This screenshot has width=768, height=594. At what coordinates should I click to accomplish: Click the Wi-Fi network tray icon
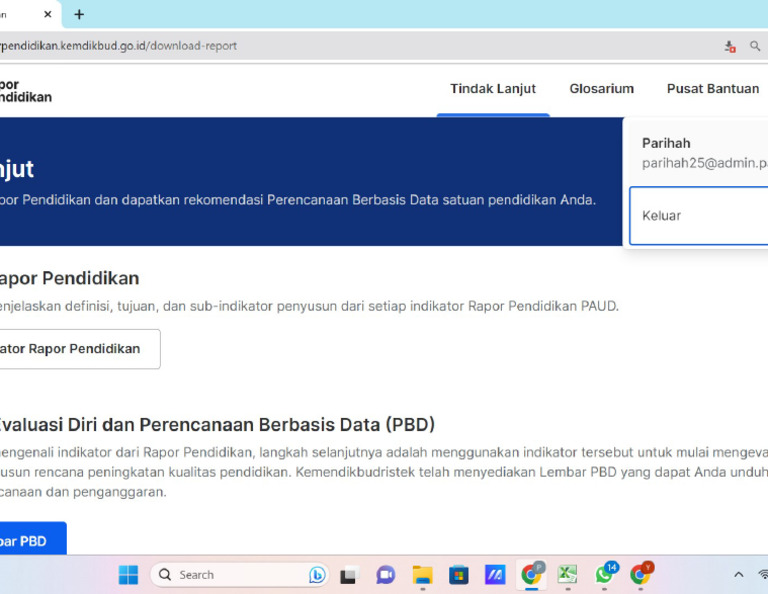pos(763,575)
